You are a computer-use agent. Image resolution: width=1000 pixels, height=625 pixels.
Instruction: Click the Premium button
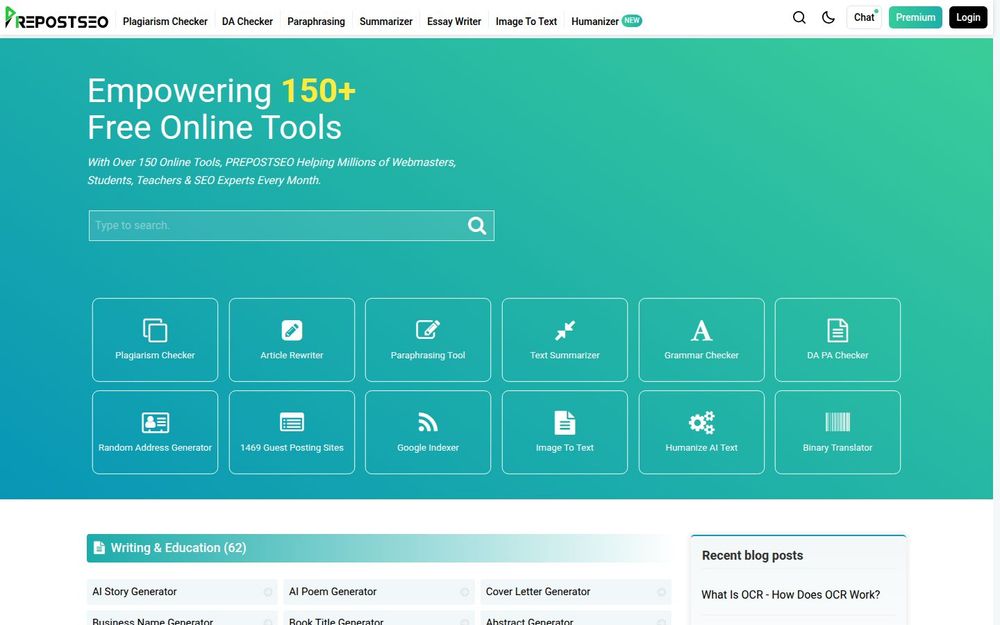tap(915, 17)
